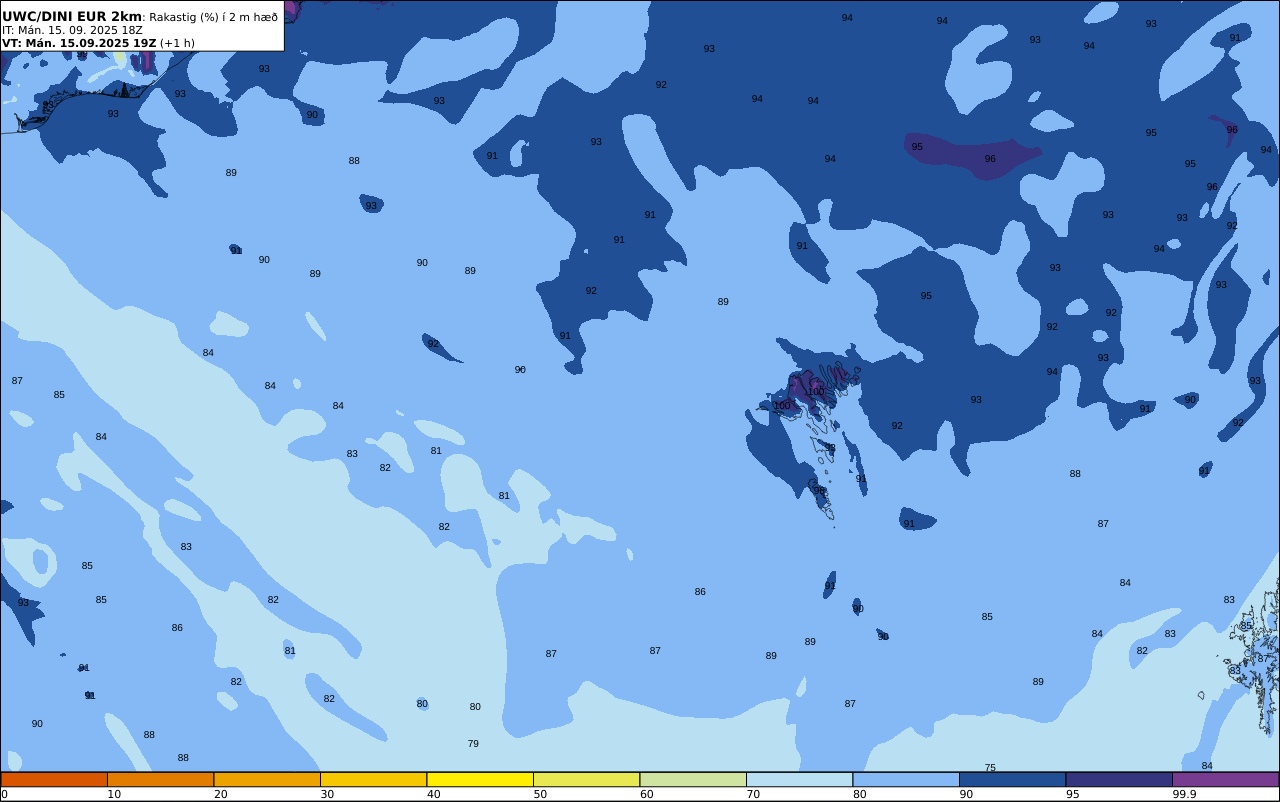Screen dimensions: 1280x802
Task: Click the 'Rakastig (%) í 2 m hæð' label
Action: [214, 17]
